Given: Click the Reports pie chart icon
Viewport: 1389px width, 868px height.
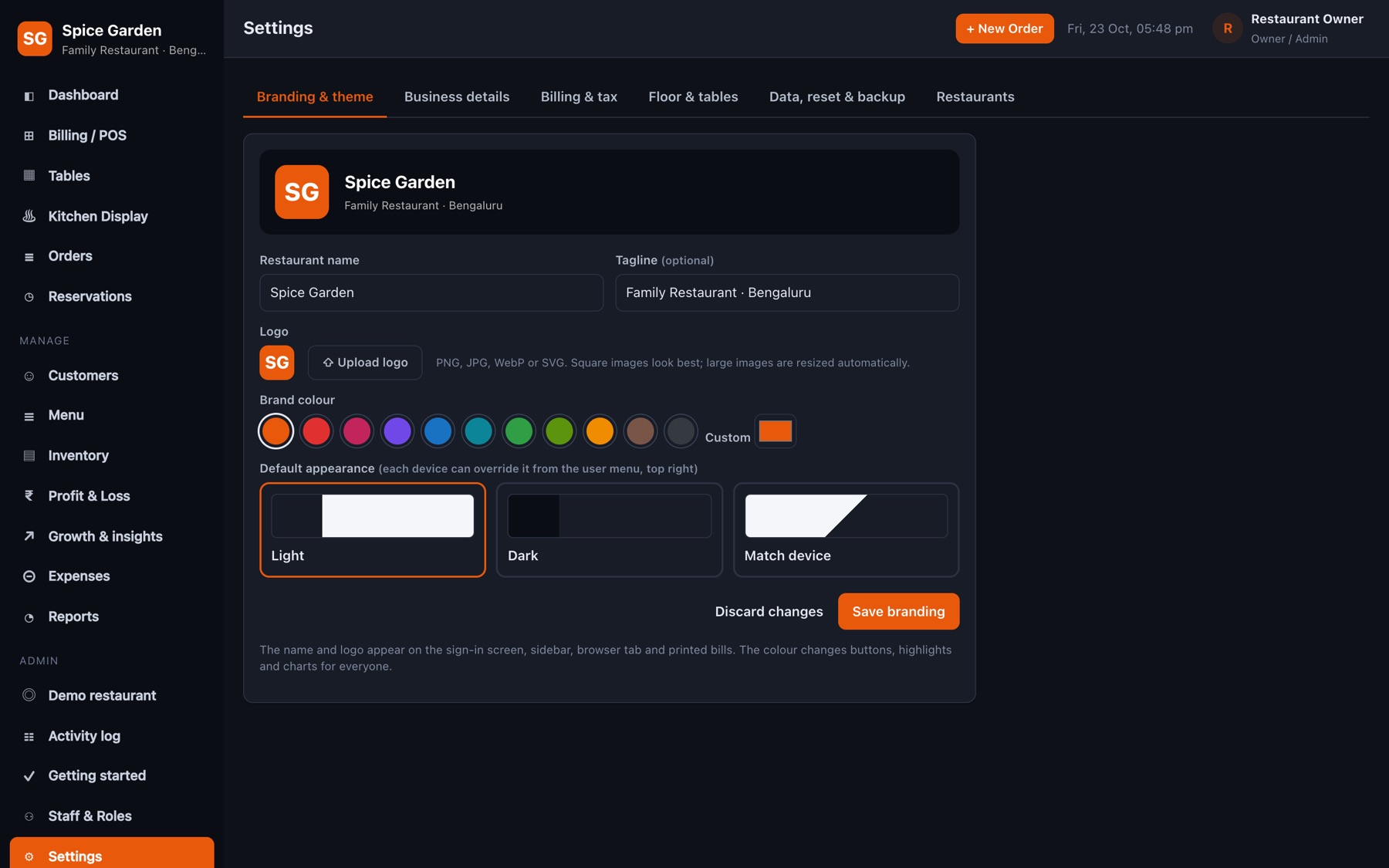Looking at the screenshot, I should [x=29, y=617].
